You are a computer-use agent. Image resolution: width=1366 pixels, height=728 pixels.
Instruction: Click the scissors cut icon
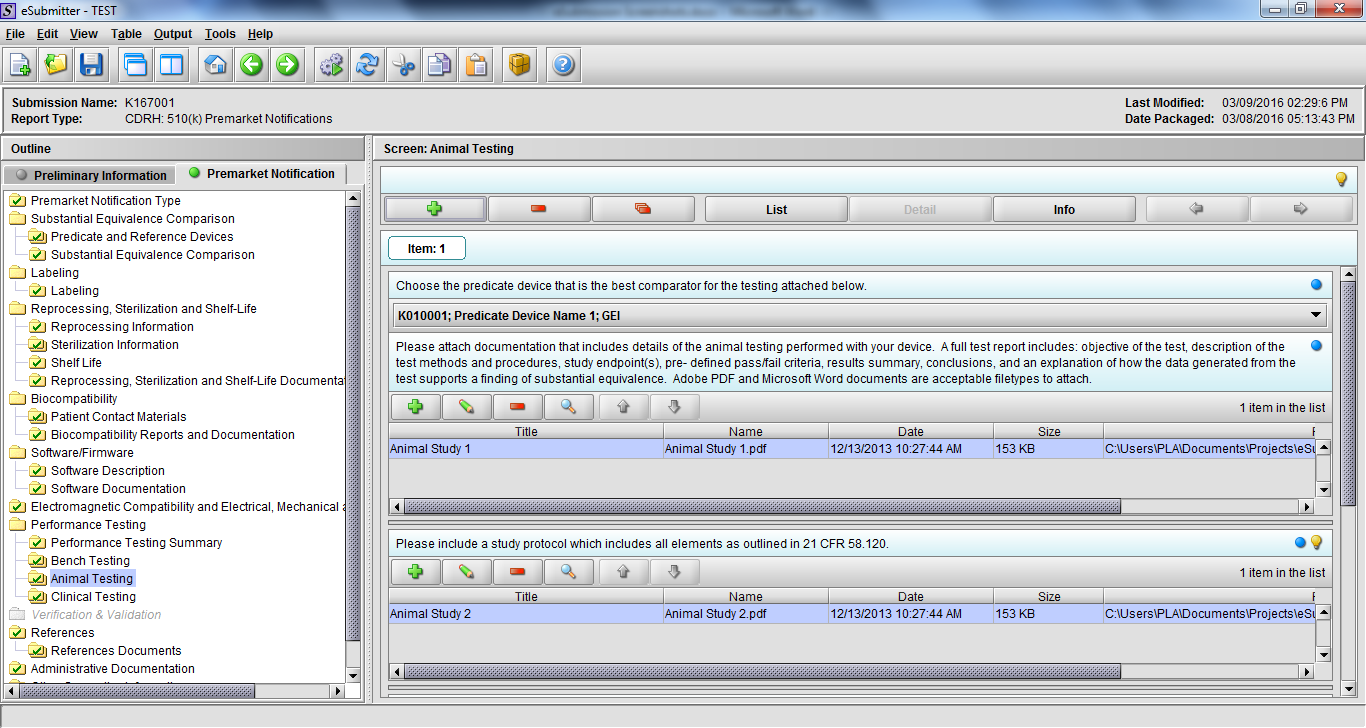point(403,66)
